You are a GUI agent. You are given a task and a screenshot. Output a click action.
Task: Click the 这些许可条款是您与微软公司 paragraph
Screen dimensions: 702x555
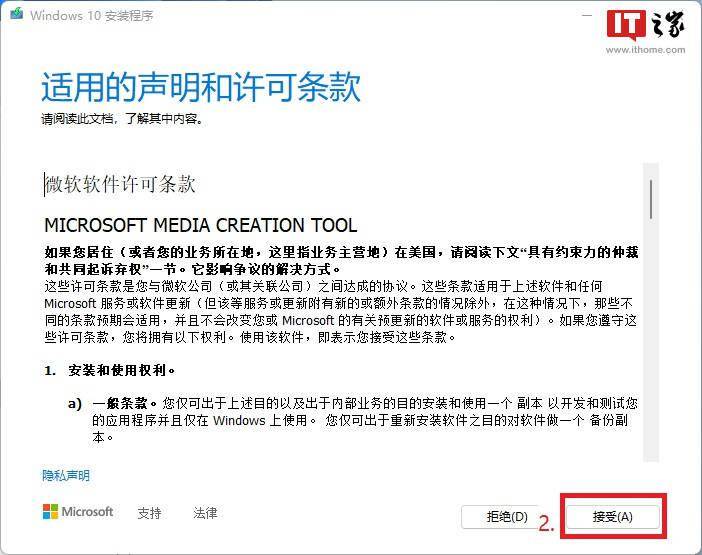[340, 312]
